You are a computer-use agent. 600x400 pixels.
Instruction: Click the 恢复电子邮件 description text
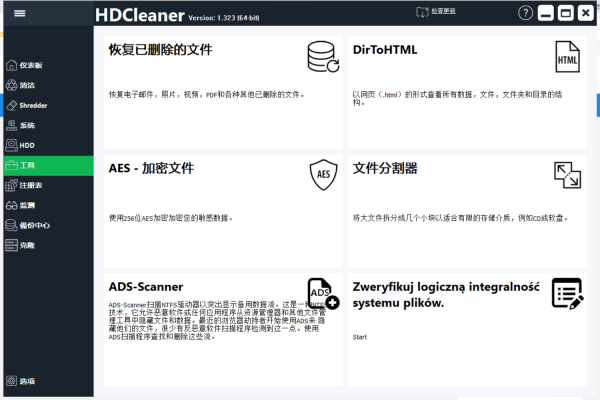[207, 94]
